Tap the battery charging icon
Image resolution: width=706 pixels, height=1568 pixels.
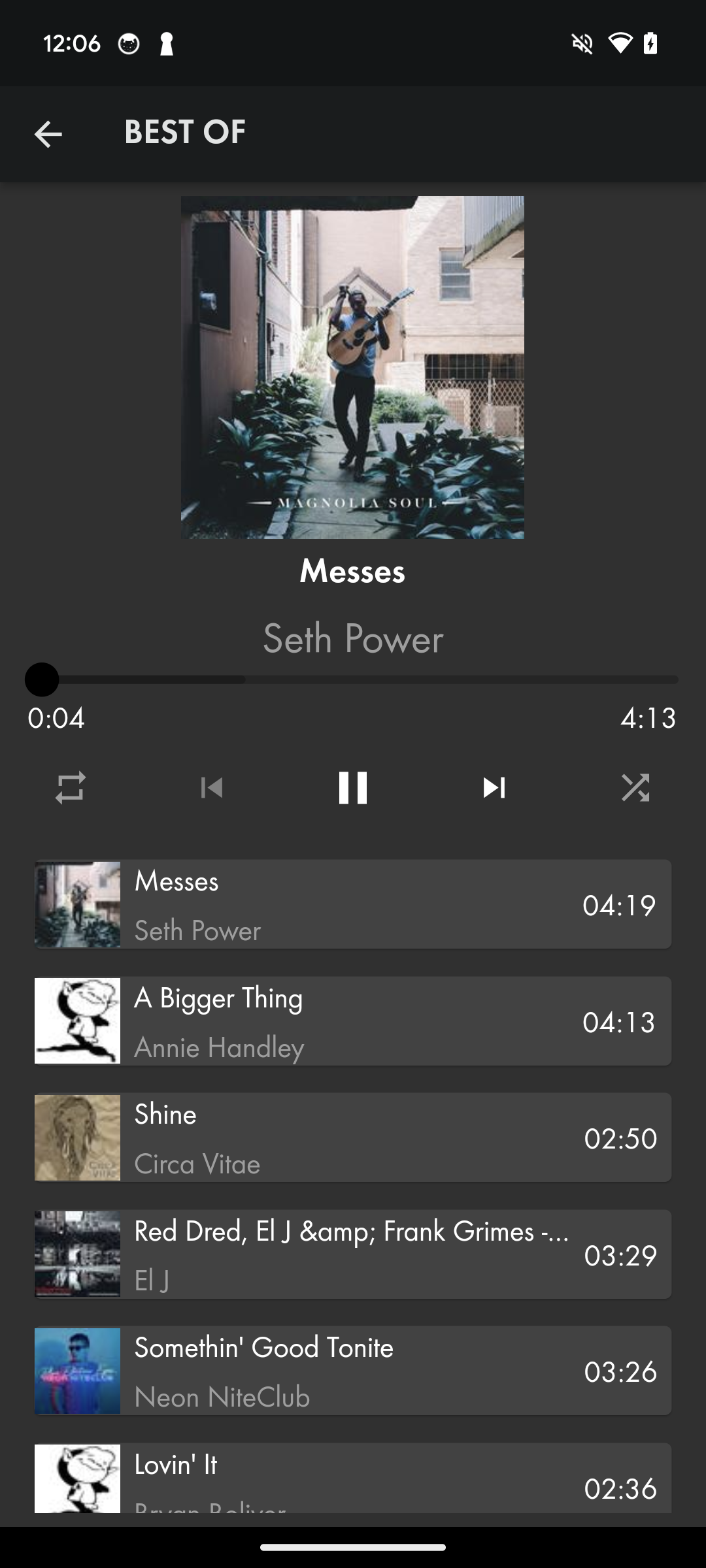(x=650, y=44)
